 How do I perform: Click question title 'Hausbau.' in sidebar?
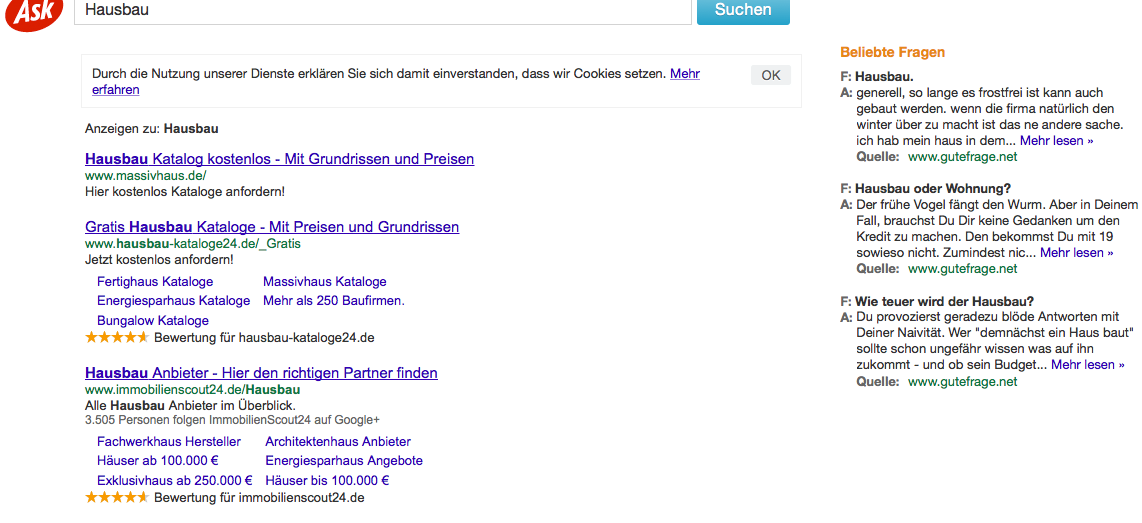(884, 76)
